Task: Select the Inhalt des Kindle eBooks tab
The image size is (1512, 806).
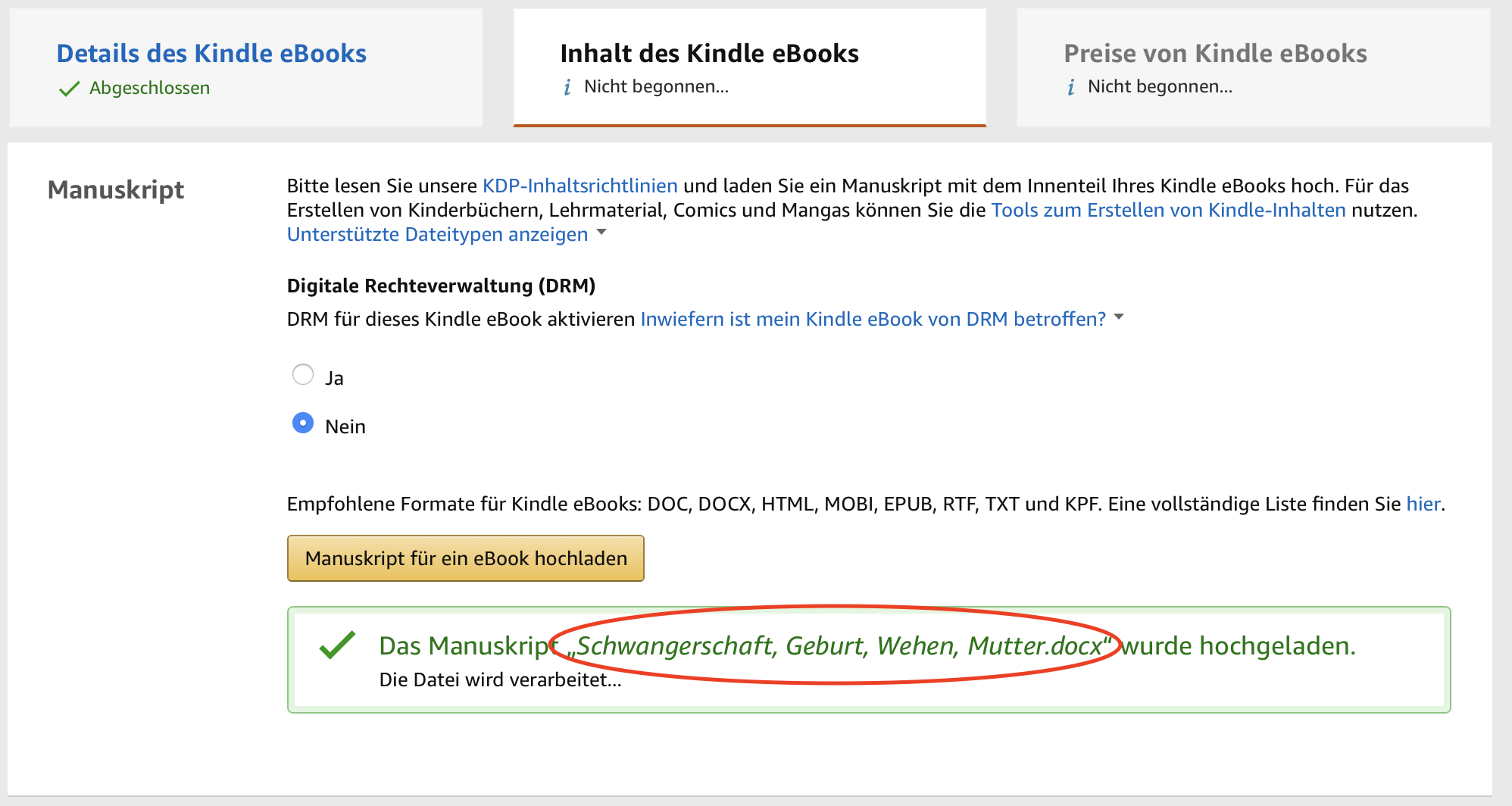Action: click(x=710, y=53)
